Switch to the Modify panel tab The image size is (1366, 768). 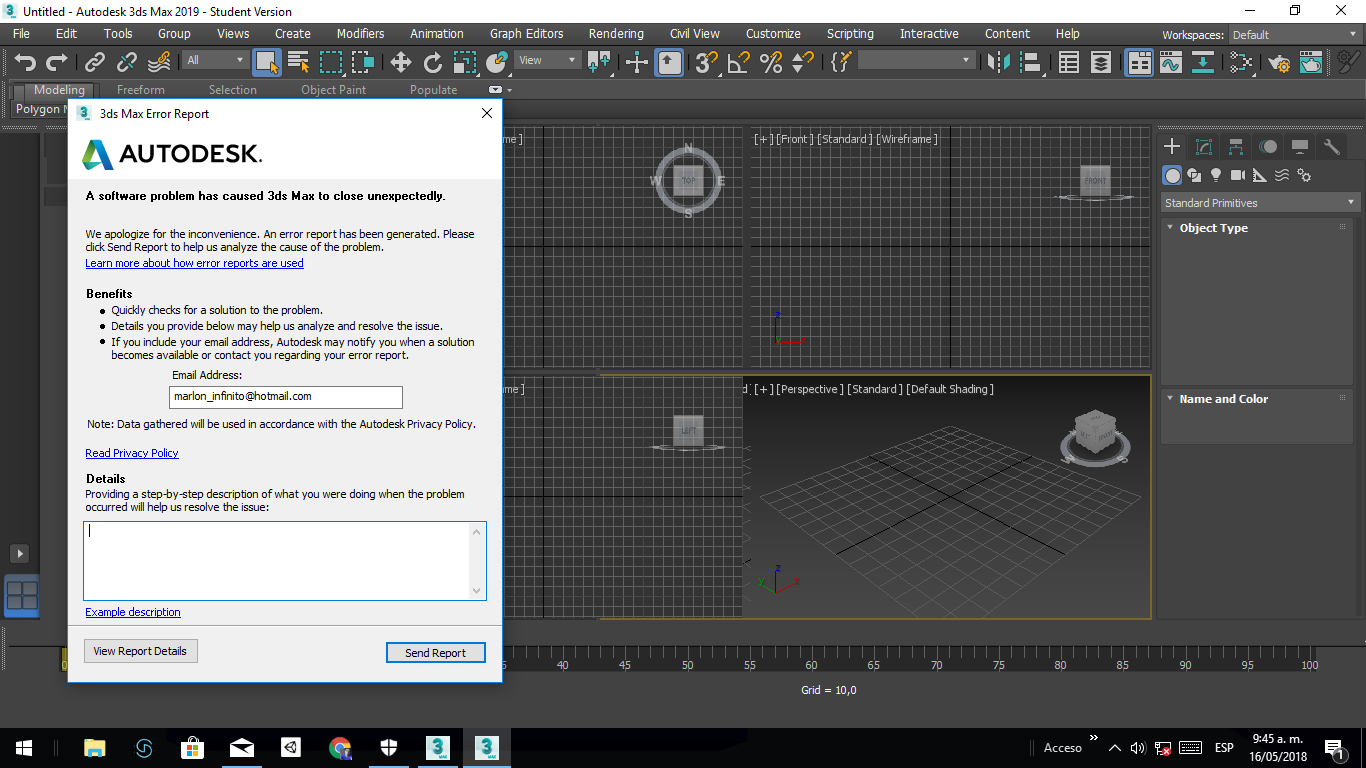tap(1204, 147)
